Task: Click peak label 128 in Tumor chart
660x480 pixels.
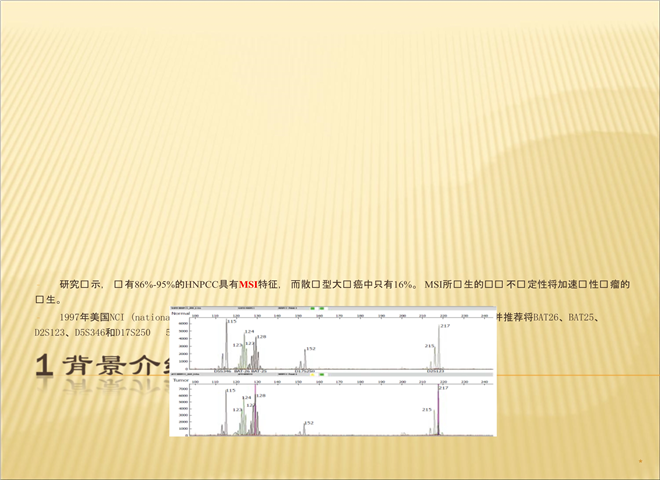Action: pos(259,396)
